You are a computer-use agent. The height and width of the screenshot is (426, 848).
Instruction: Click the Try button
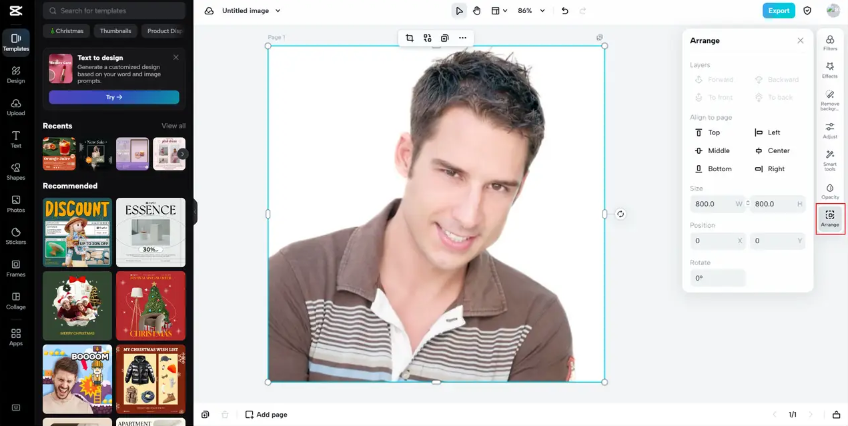[114, 97]
